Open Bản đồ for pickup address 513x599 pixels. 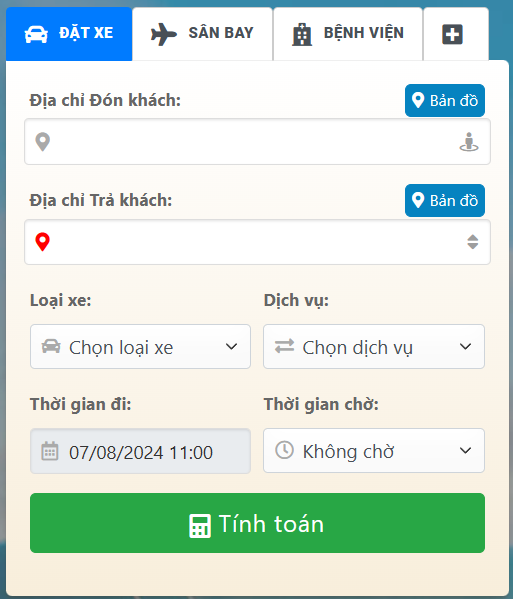click(x=445, y=100)
